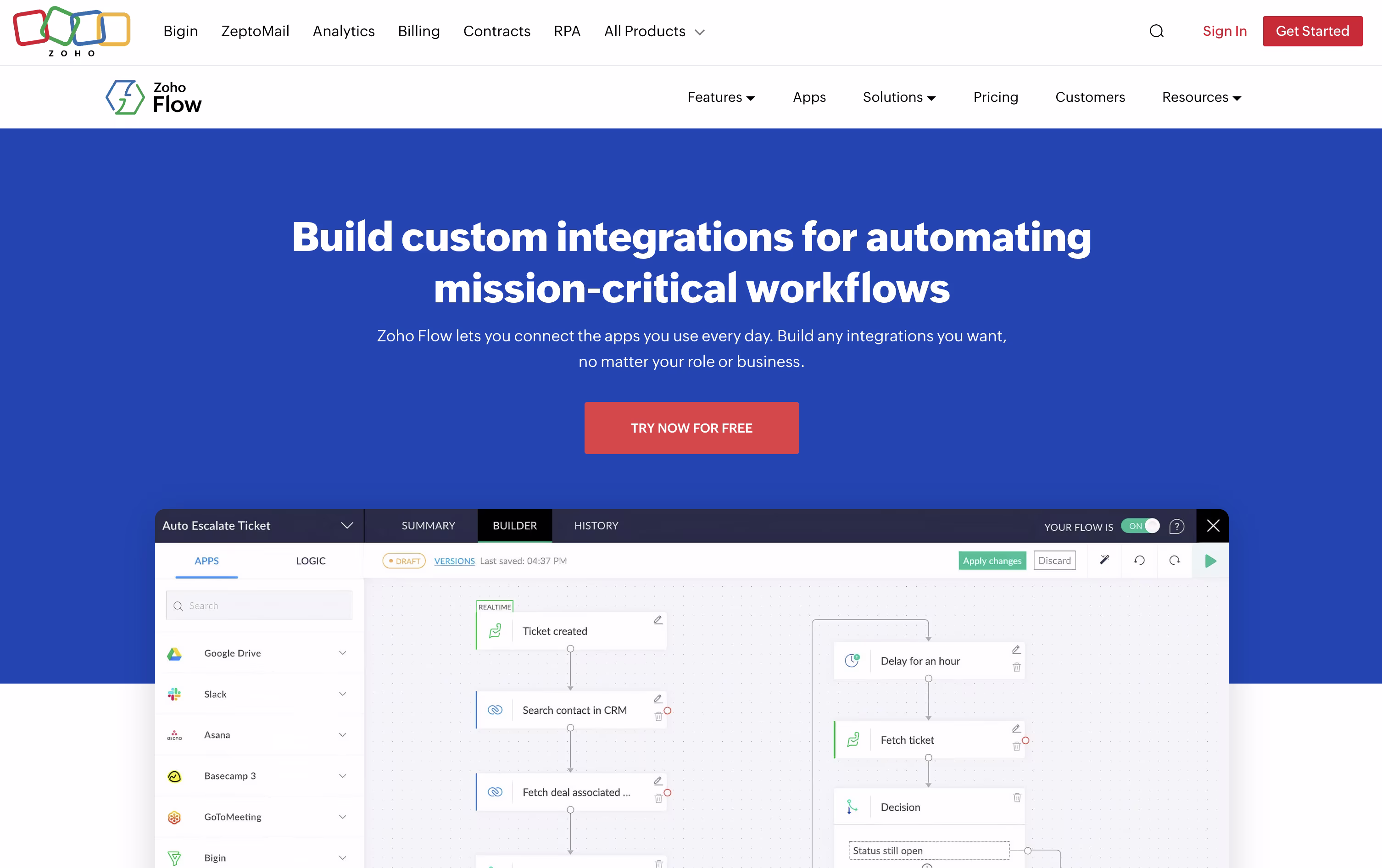Edit the Search contact in CRM step
Image resolution: width=1382 pixels, height=868 pixels.
pyautogui.click(x=658, y=699)
